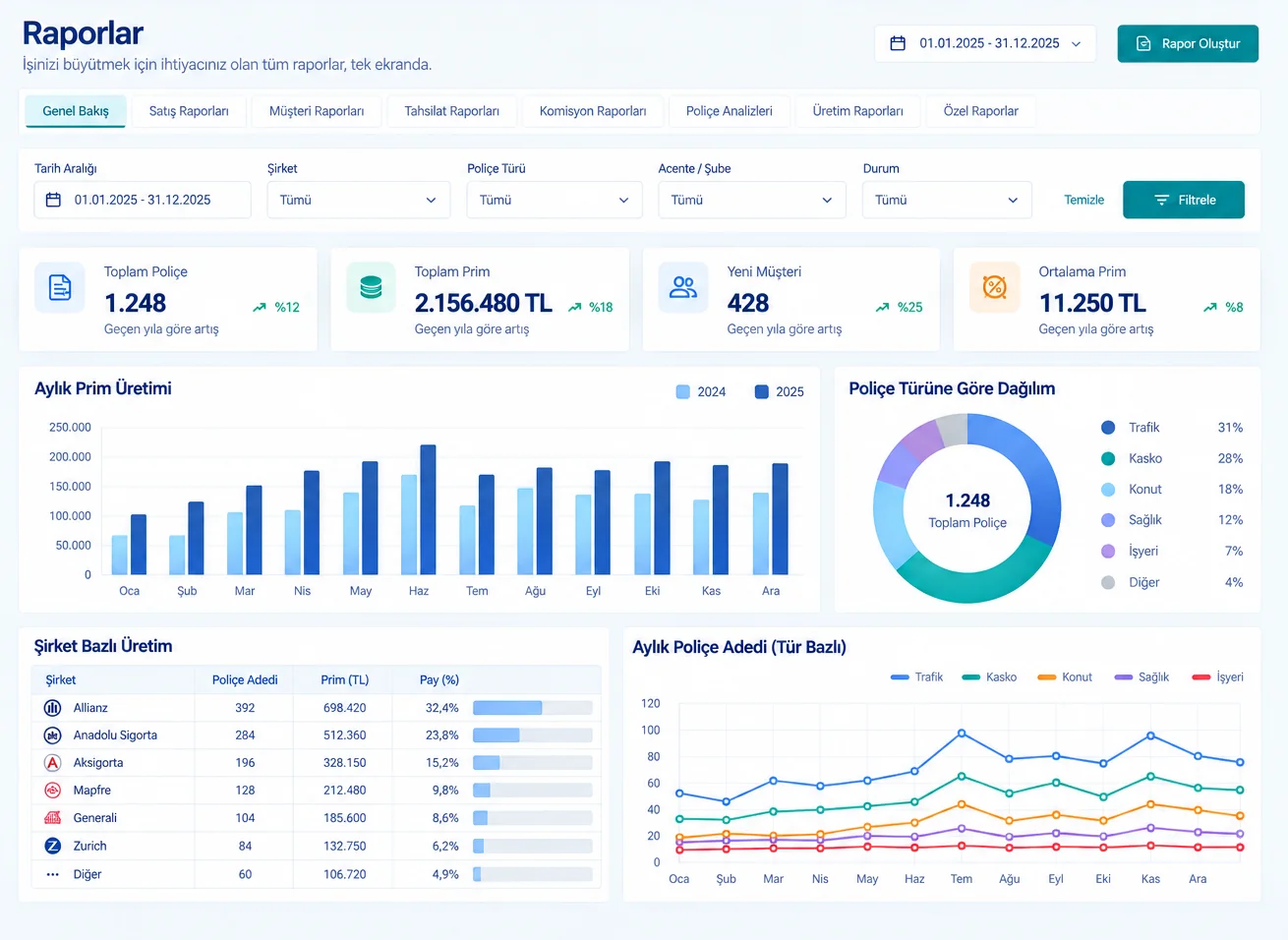1288x940 pixels.
Task: Click the Ortalama Prim percent icon
Action: 995,287
